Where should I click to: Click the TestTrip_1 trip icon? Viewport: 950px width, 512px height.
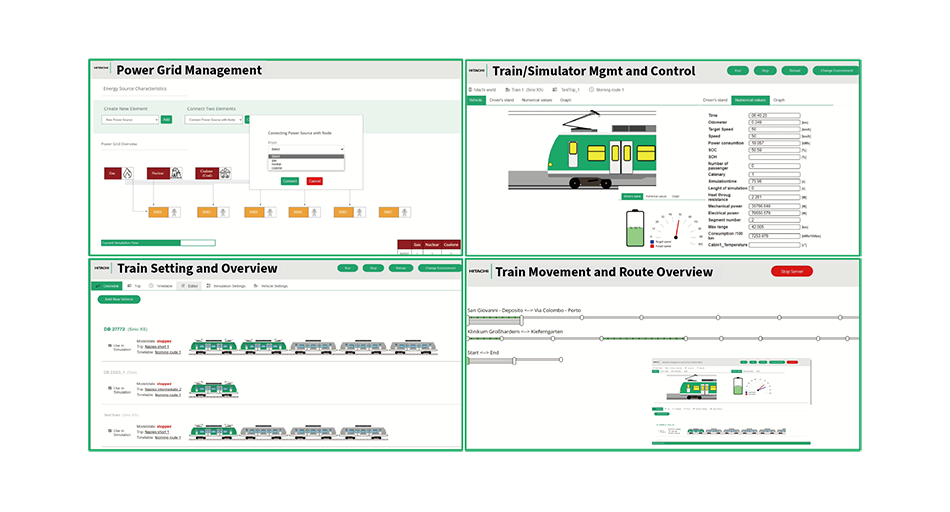(x=554, y=90)
